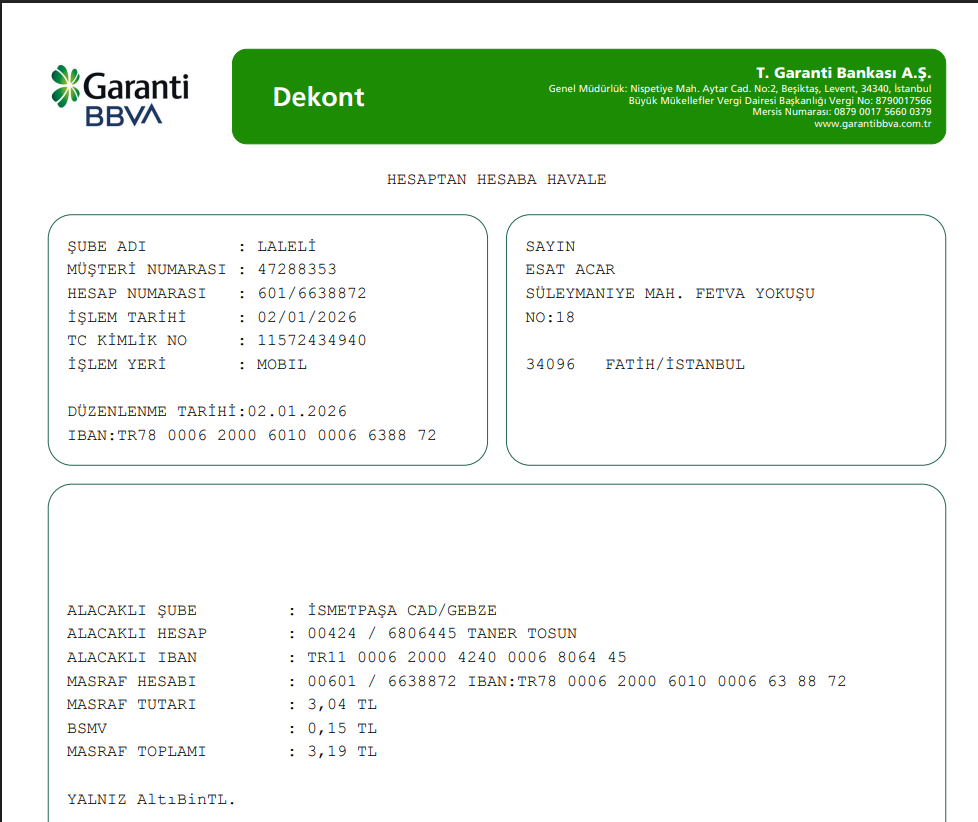This screenshot has height=822, width=978.
Task: Click the SAYIN label
Action: click(550, 246)
